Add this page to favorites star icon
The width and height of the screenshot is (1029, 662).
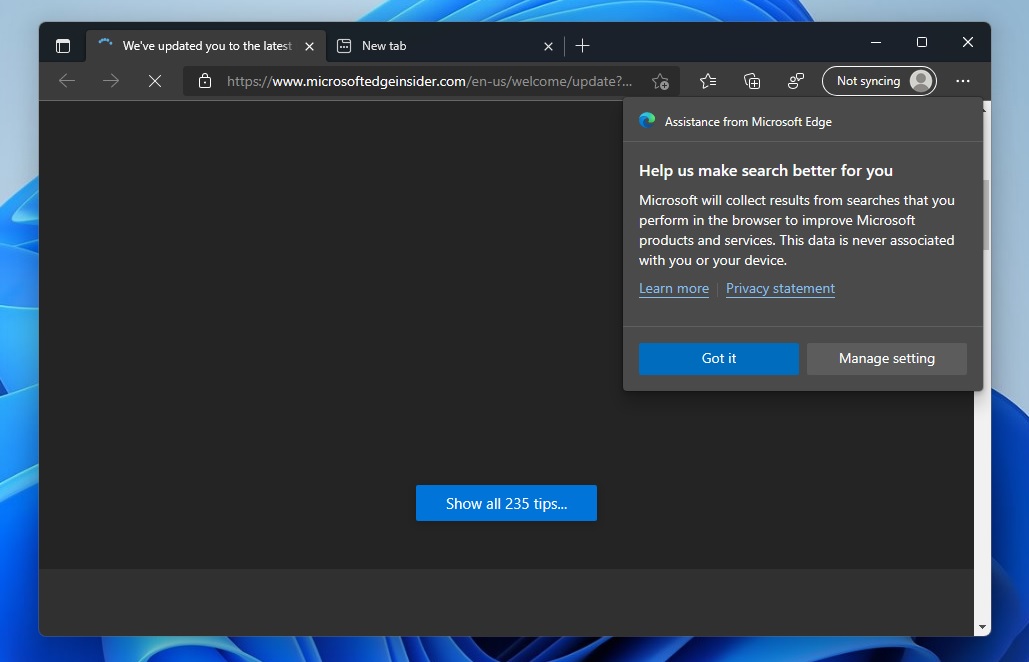[660, 81]
